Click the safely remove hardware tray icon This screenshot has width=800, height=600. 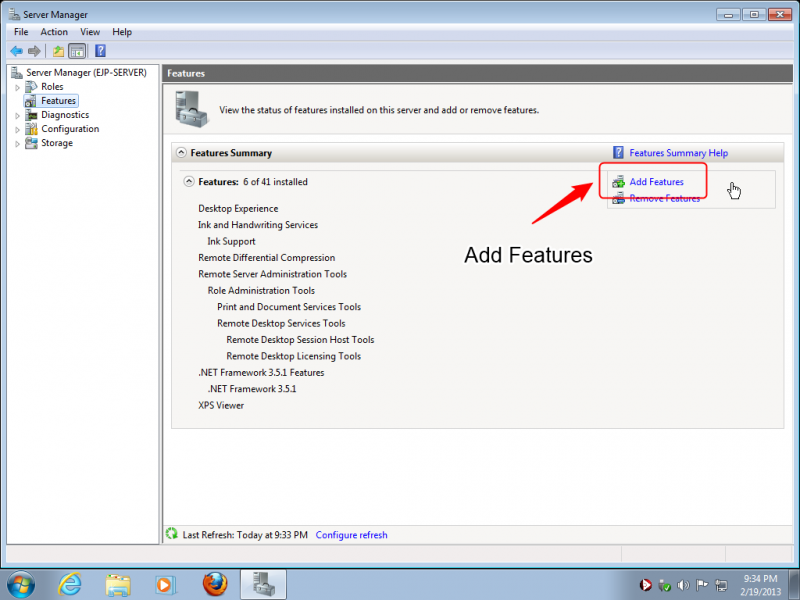[x=664, y=585]
